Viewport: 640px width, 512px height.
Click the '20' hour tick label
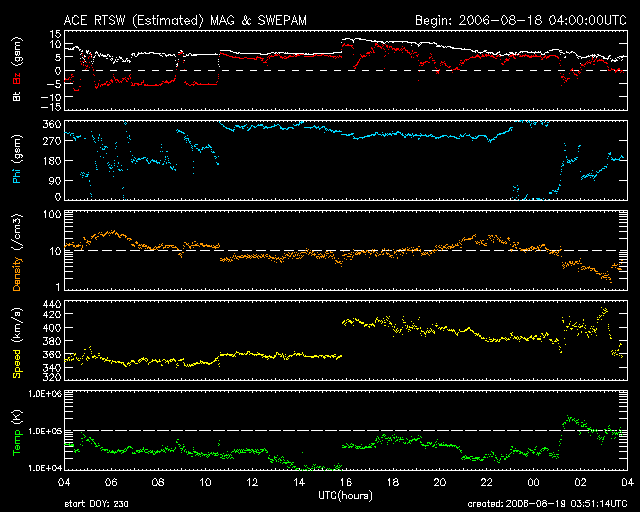[x=440, y=482]
